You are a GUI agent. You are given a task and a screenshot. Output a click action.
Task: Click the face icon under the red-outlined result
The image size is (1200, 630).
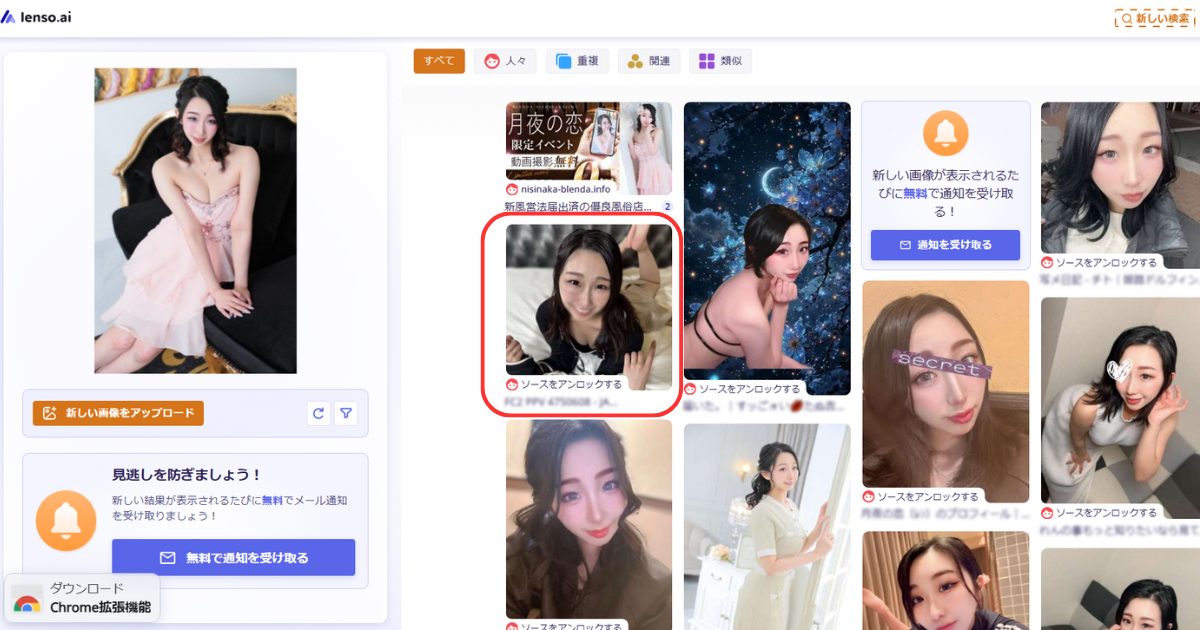tap(512, 384)
